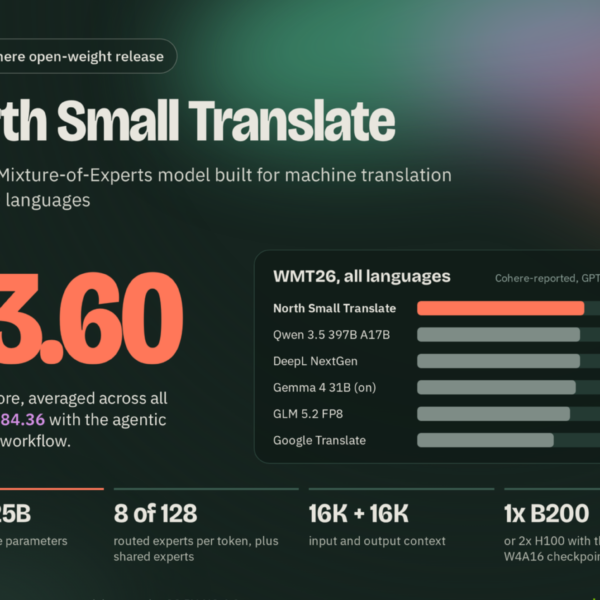Click the 'Small Translate' headline text
This screenshot has height=600, width=600.
tap(226, 121)
